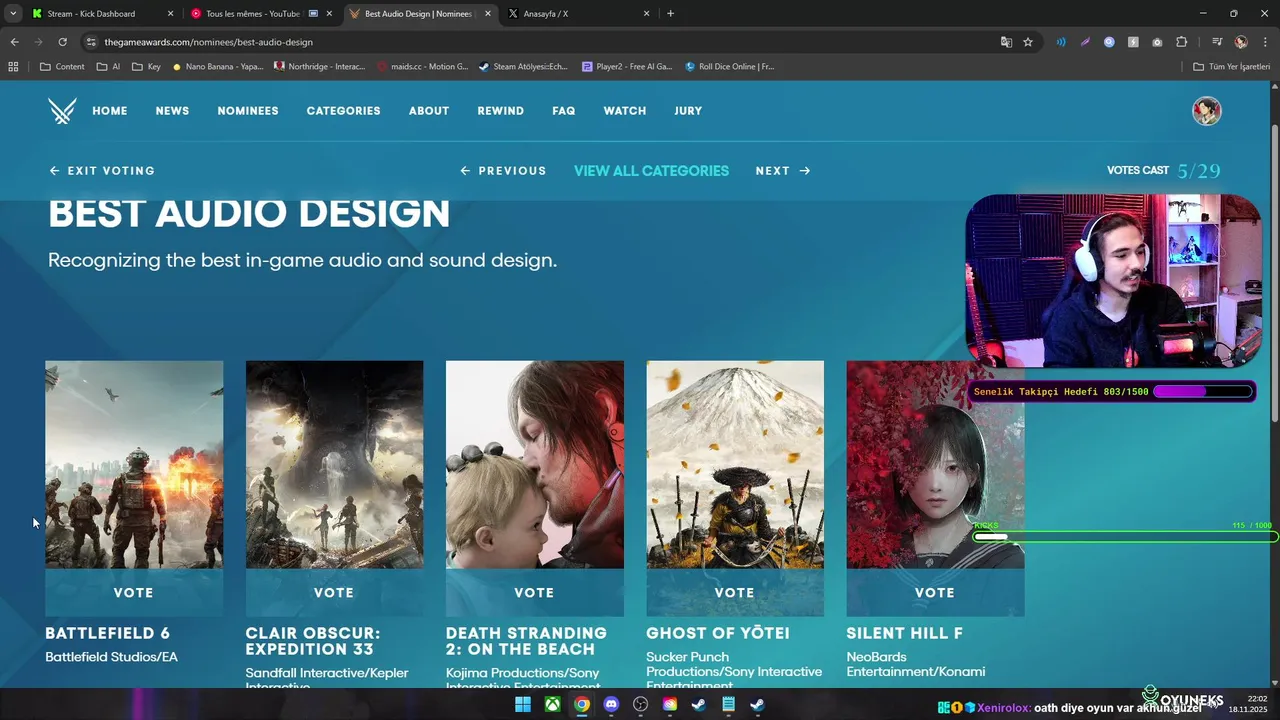
Task: Go to PREVIOUS category
Action: [503, 171]
